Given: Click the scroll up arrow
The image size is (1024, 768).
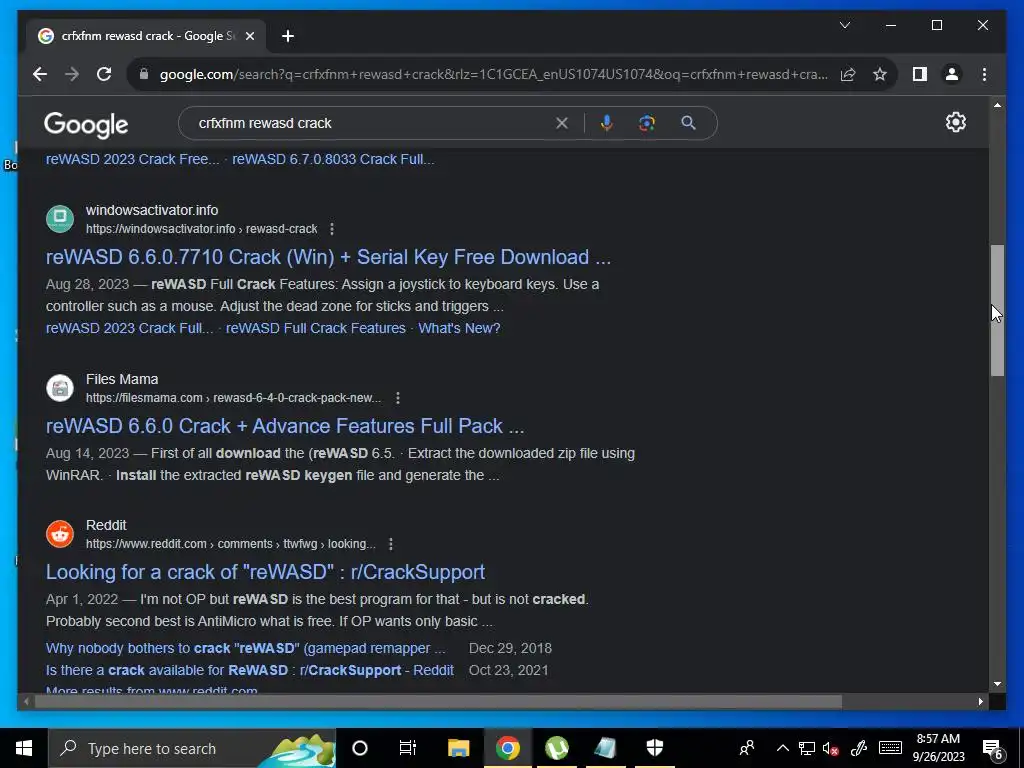Looking at the screenshot, I should [997, 105].
